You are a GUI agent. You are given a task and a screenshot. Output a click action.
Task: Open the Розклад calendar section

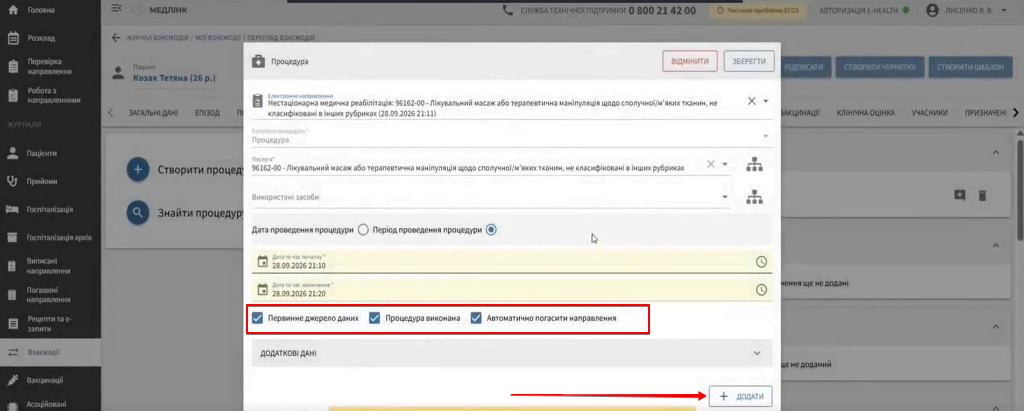[41, 38]
